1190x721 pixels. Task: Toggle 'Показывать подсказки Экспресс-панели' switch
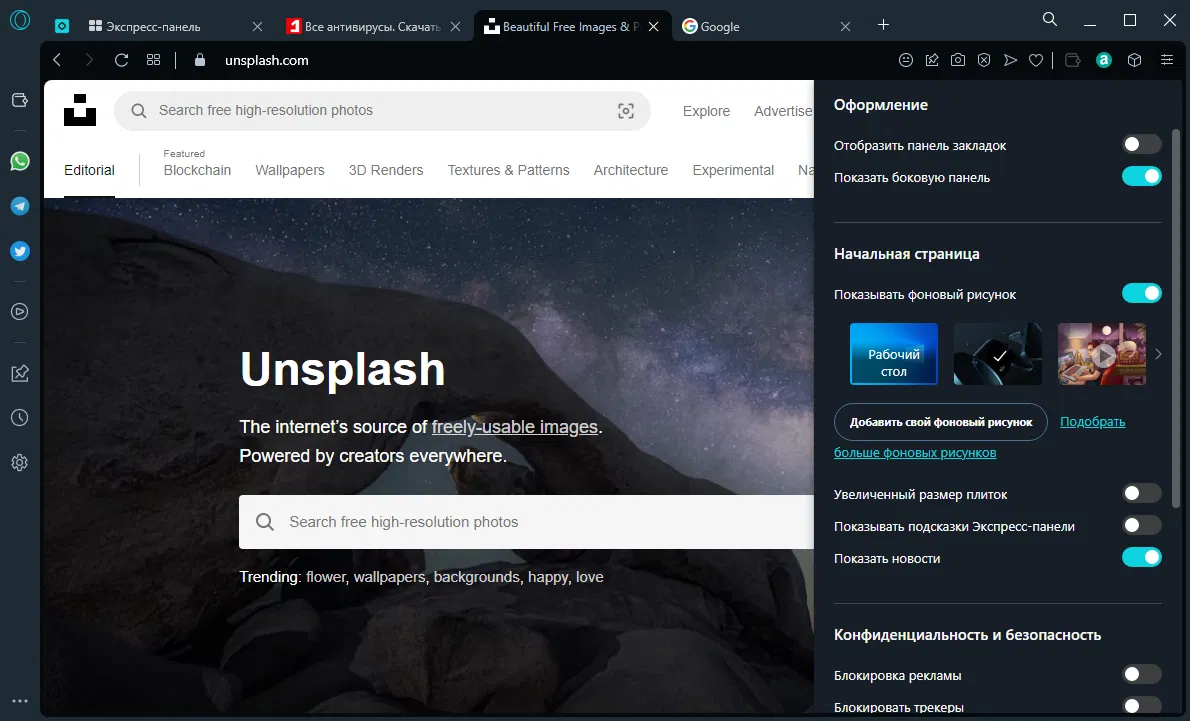pyautogui.click(x=1141, y=525)
